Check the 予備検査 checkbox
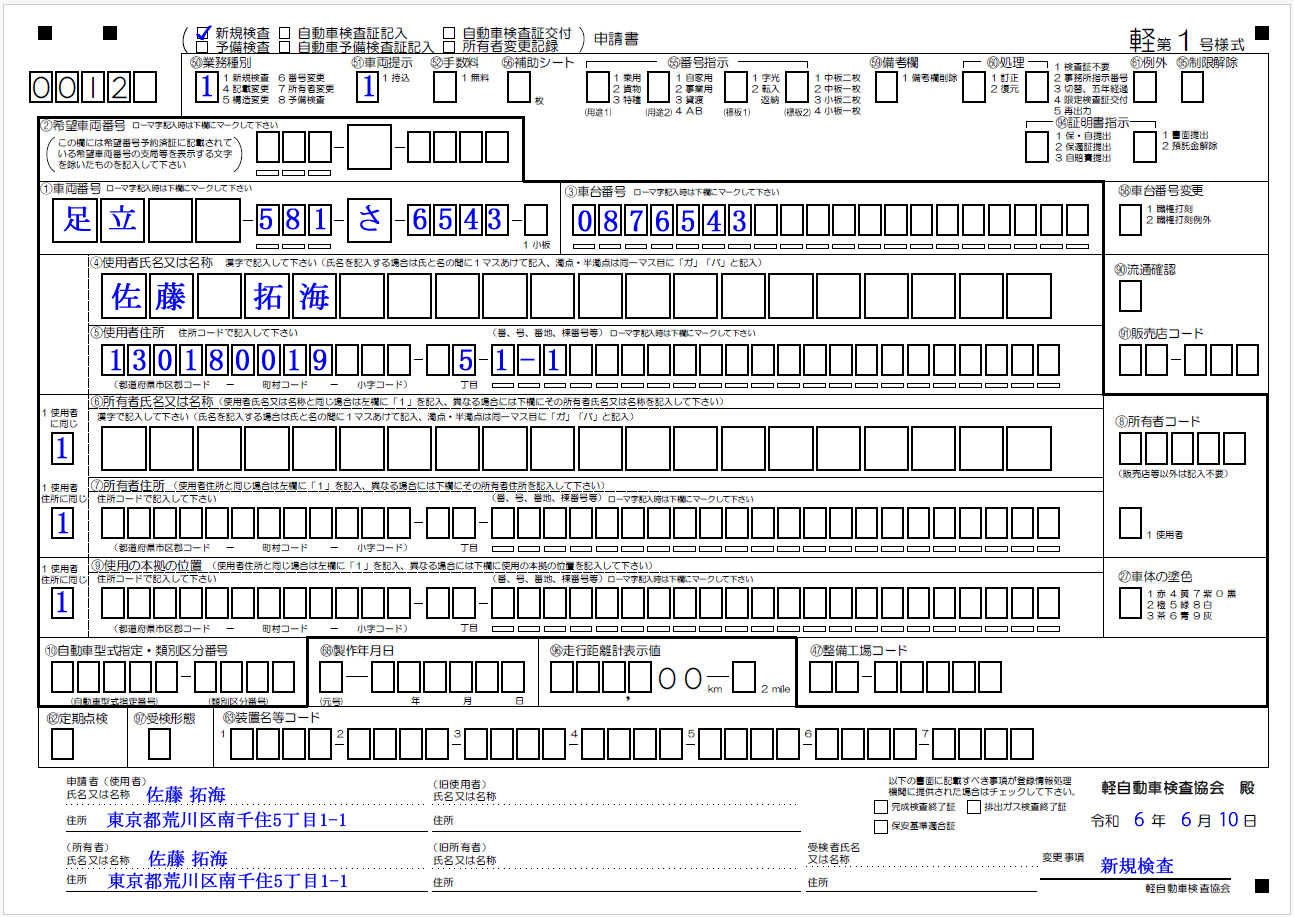 204,46
